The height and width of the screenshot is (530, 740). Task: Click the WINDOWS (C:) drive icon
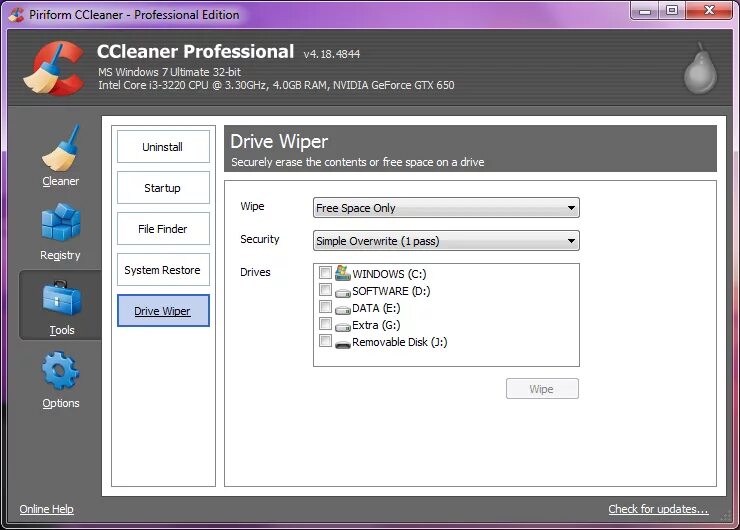click(343, 273)
